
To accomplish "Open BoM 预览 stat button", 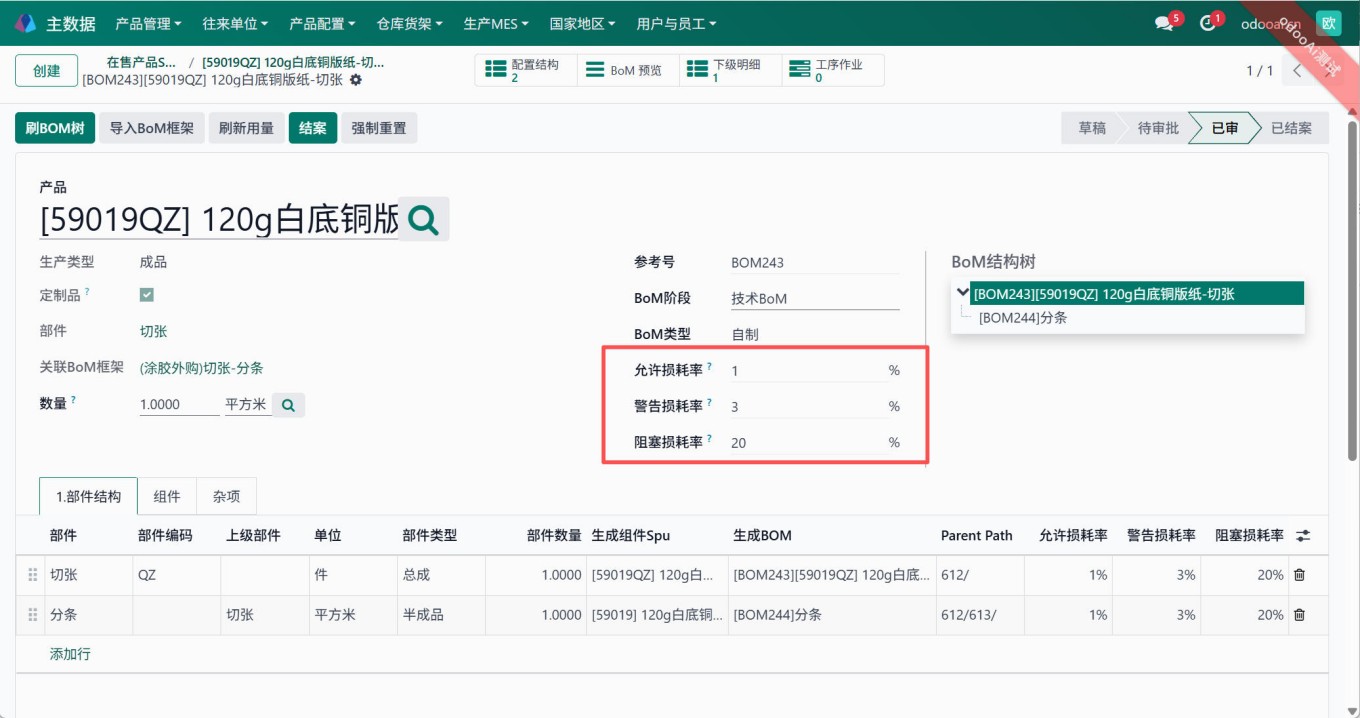I will tap(628, 70).
